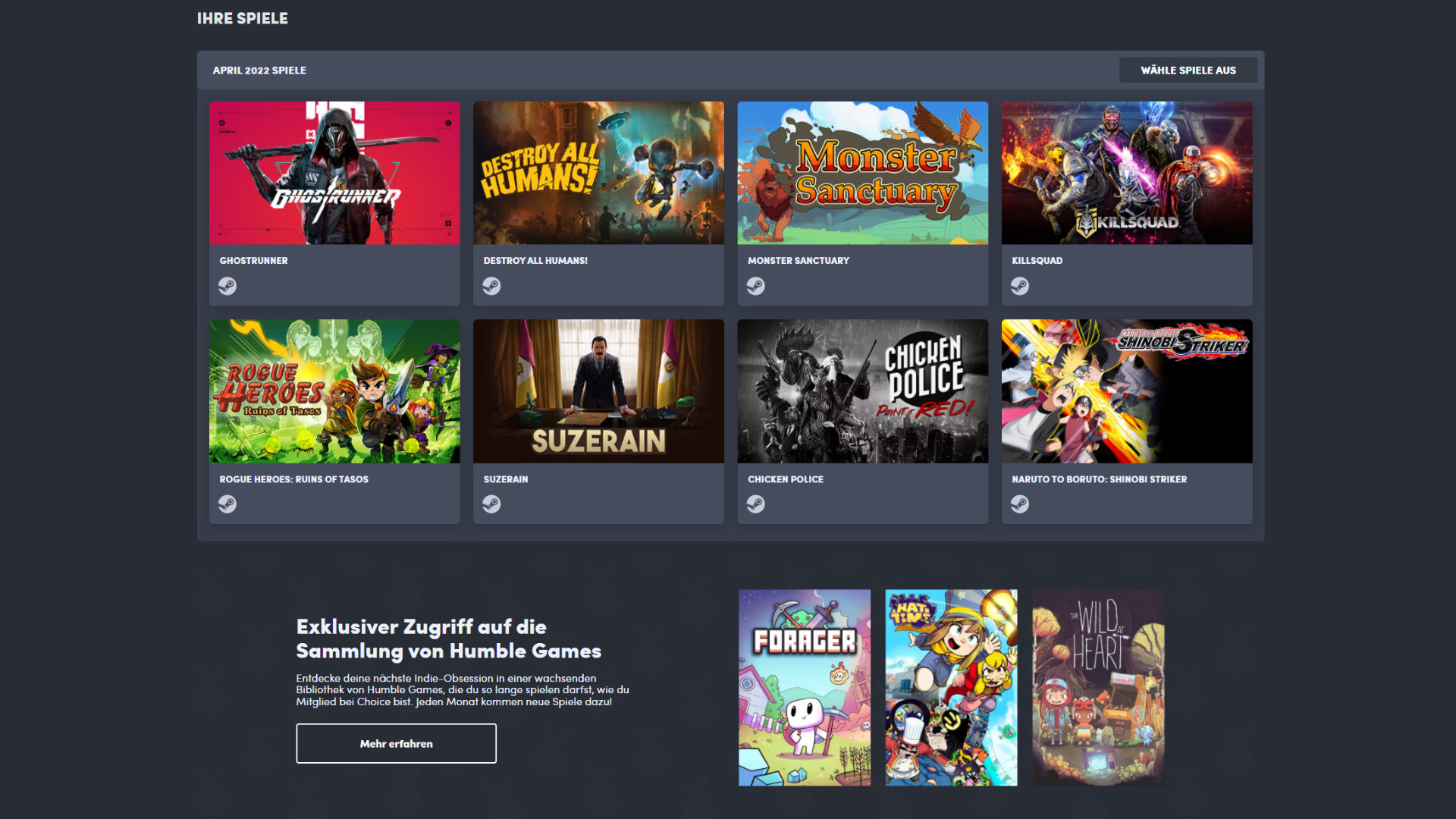This screenshot has height=819, width=1456.
Task: Click NARUTO TO BORUTO: SHINOBI STRIKER title
Action: pyautogui.click(x=1099, y=479)
